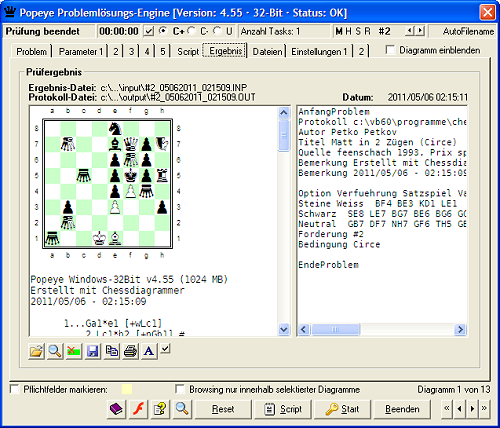
Task: Open the Dateien tab
Action: [267, 52]
